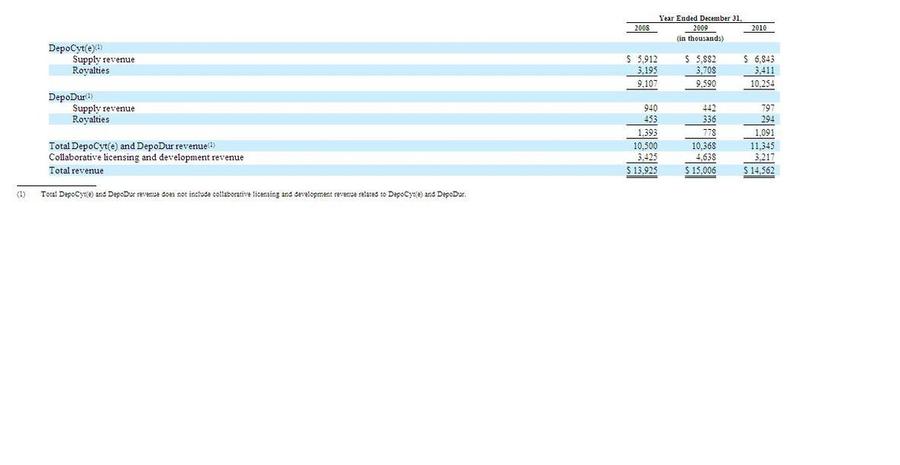Click the DepoDur subtotal 1,091
Image resolution: width=900 pixels, height=465 pixels.
pyautogui.click(x=764, y=133)
